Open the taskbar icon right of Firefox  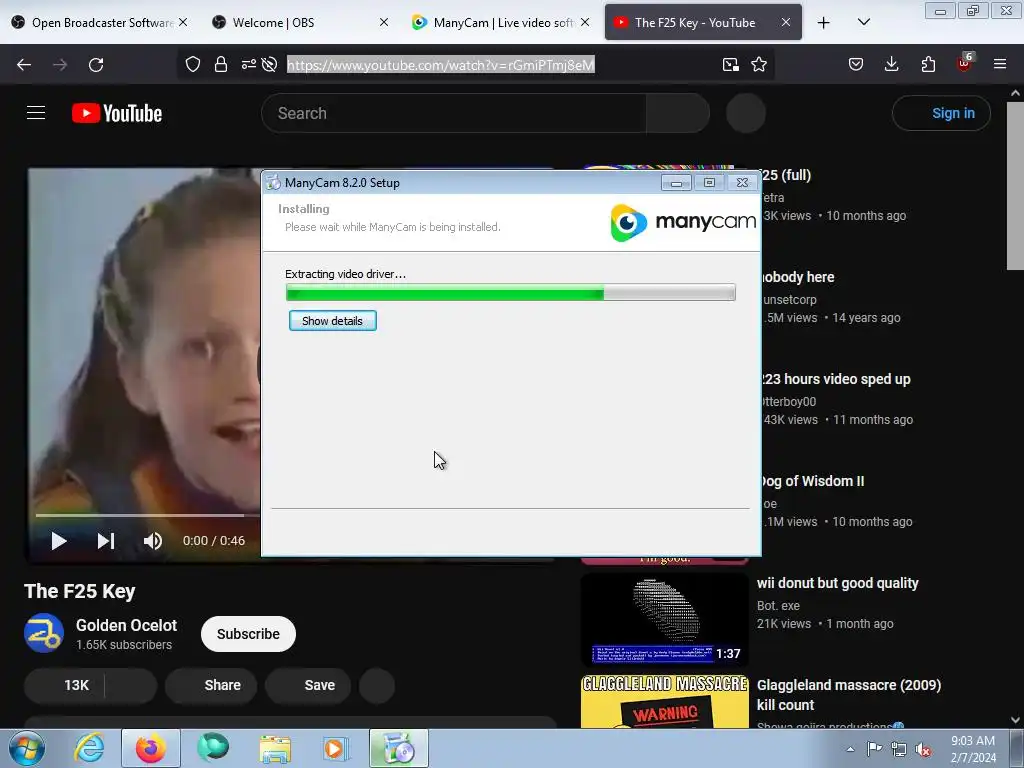pyautogui.click(x=213, y=748)
